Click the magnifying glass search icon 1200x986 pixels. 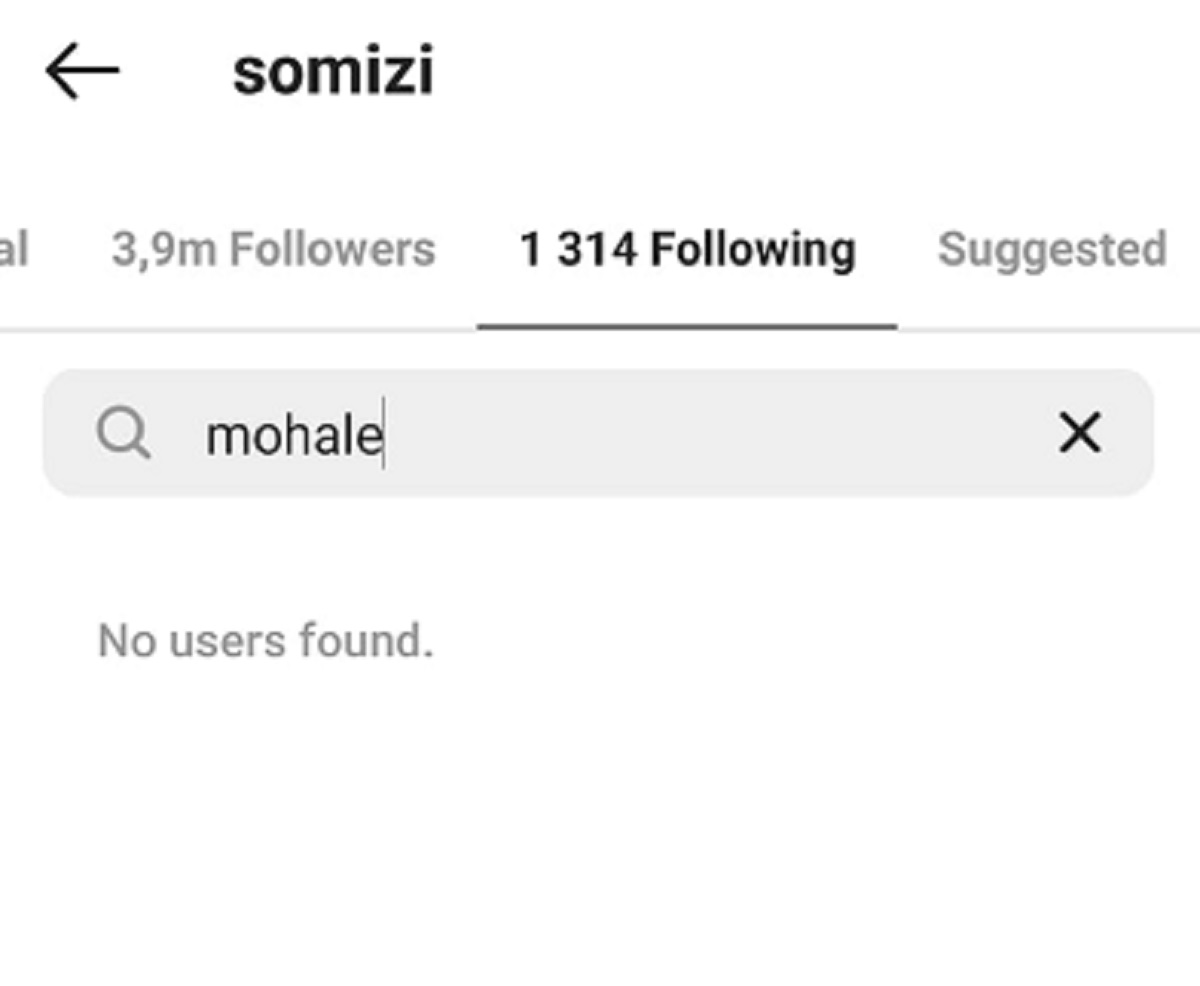(124, 433)
